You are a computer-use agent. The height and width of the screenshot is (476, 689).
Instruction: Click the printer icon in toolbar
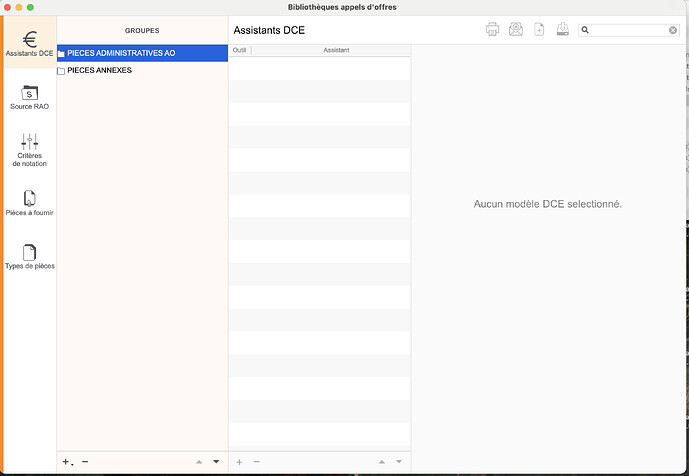tap(492, 30)
